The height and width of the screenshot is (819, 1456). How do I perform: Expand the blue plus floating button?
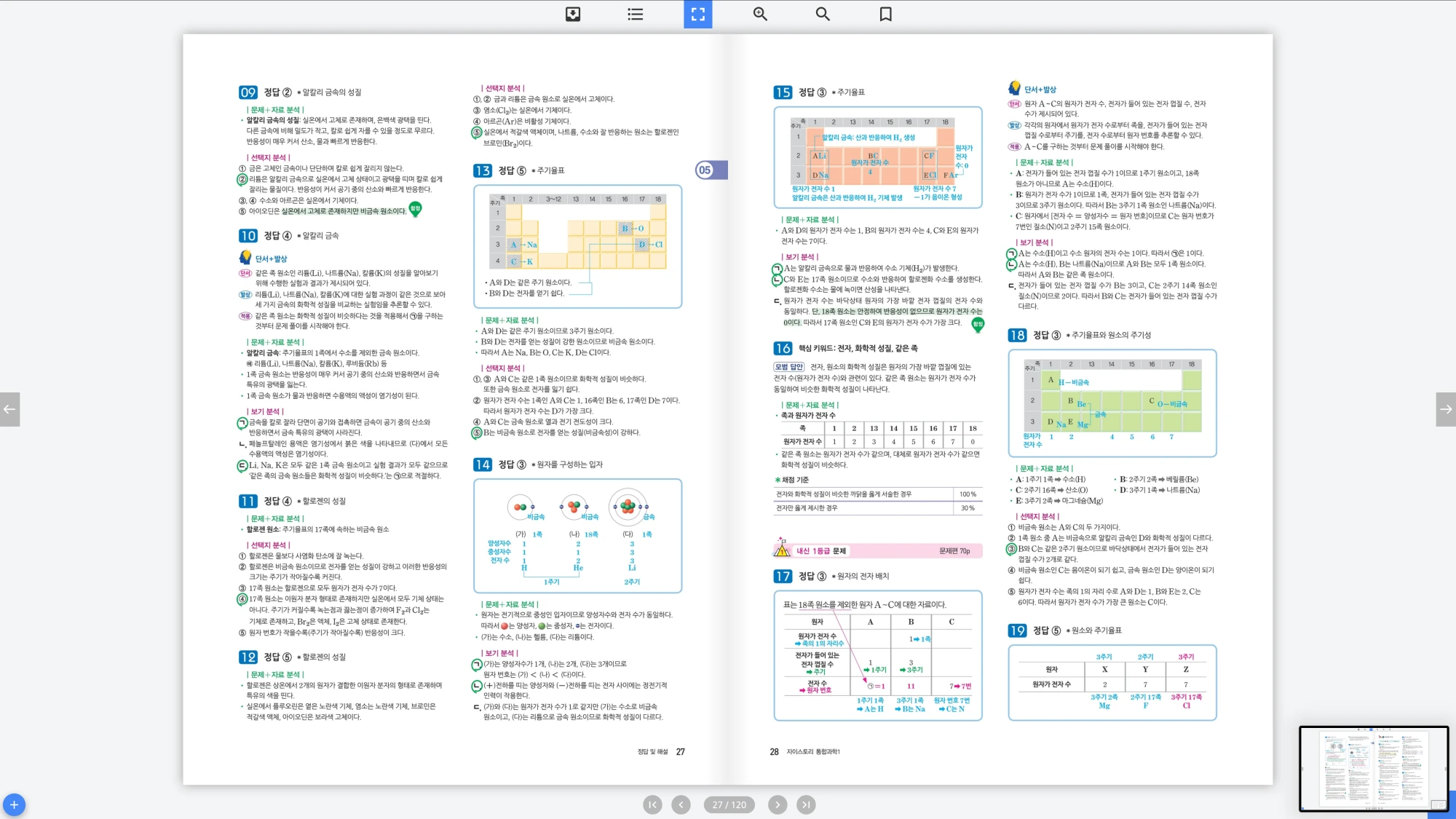(14, 804)
